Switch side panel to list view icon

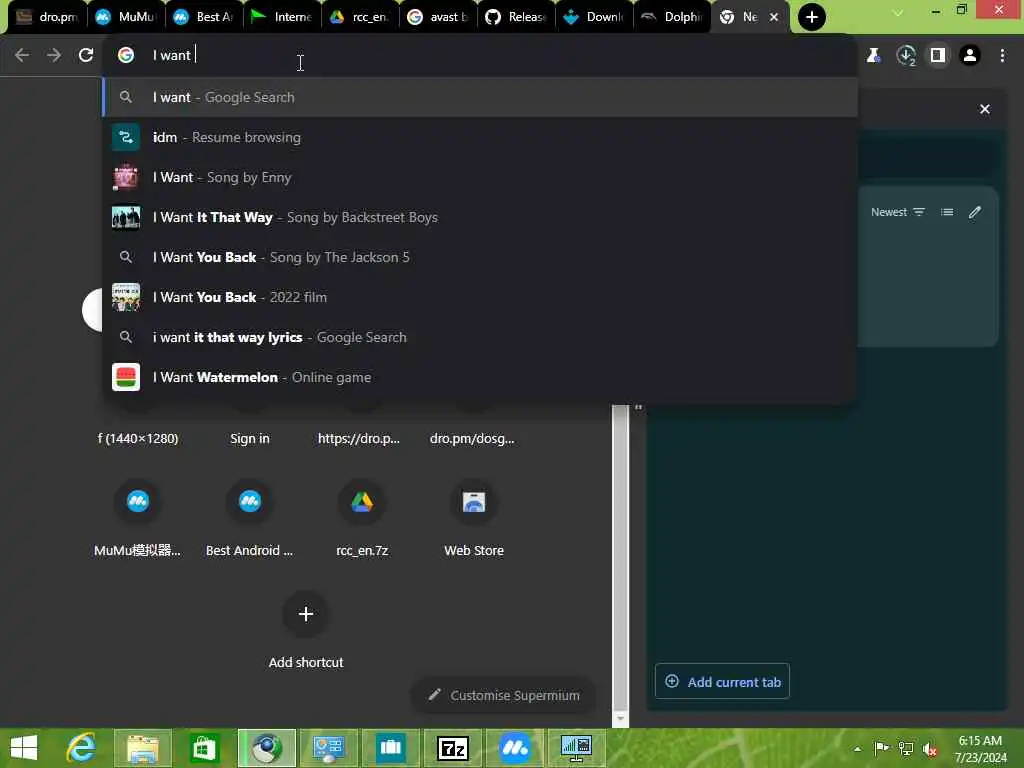(946, 212)
